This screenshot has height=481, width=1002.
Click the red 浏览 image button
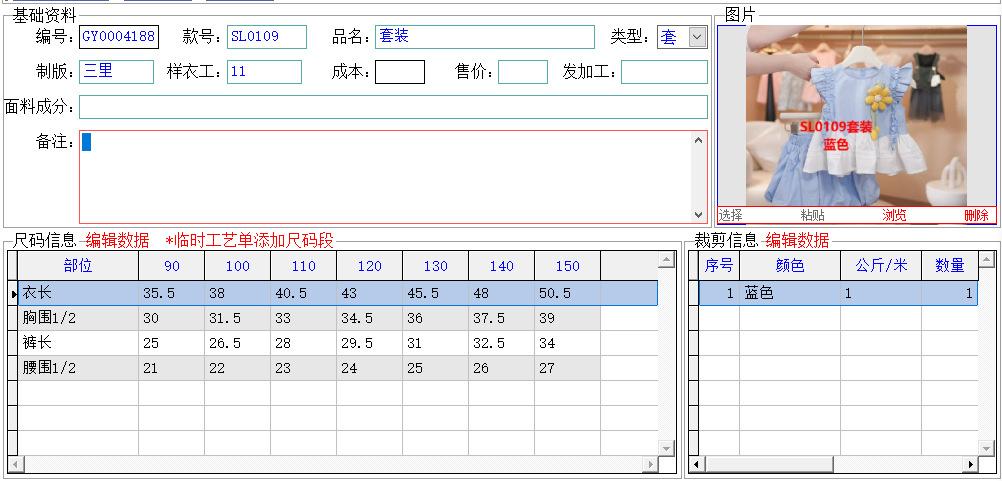pos(894,215)
